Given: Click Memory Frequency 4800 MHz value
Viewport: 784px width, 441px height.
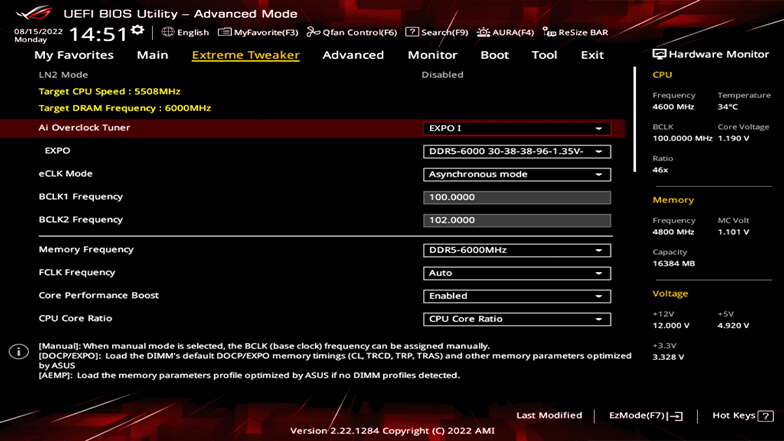Looking at the screenshot, I should [674, 232].
